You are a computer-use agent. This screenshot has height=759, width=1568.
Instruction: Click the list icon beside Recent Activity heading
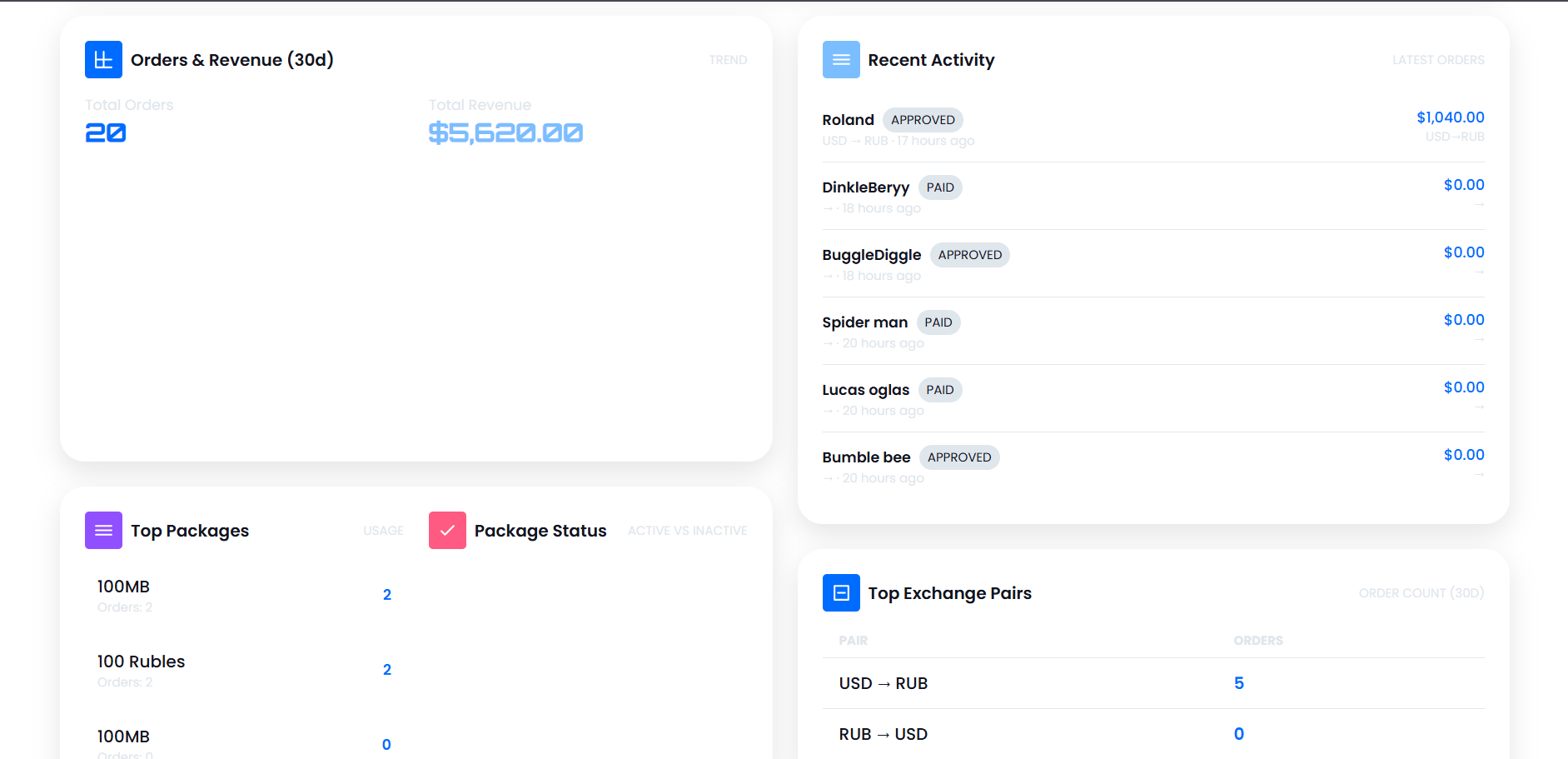(x=841, y=59)
